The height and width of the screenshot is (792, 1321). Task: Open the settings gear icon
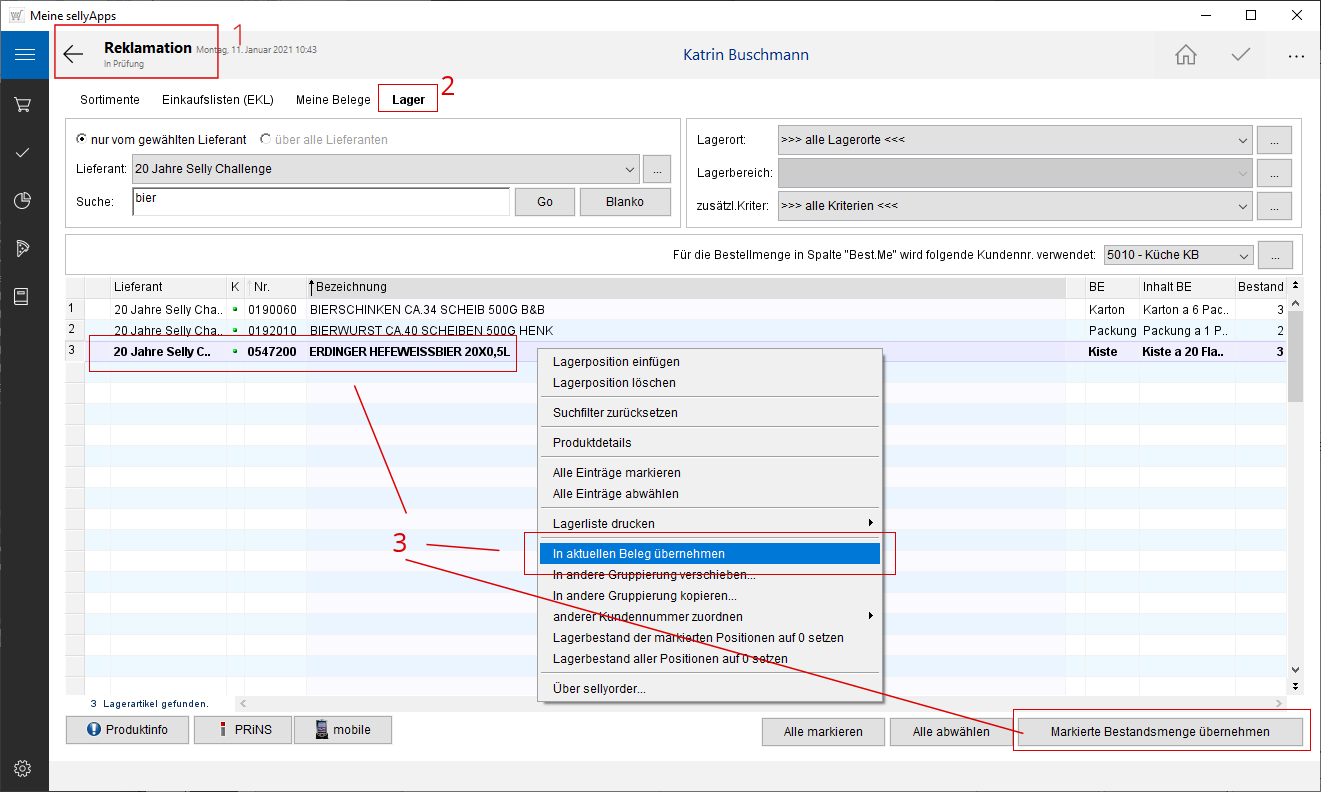coord(24,768)
